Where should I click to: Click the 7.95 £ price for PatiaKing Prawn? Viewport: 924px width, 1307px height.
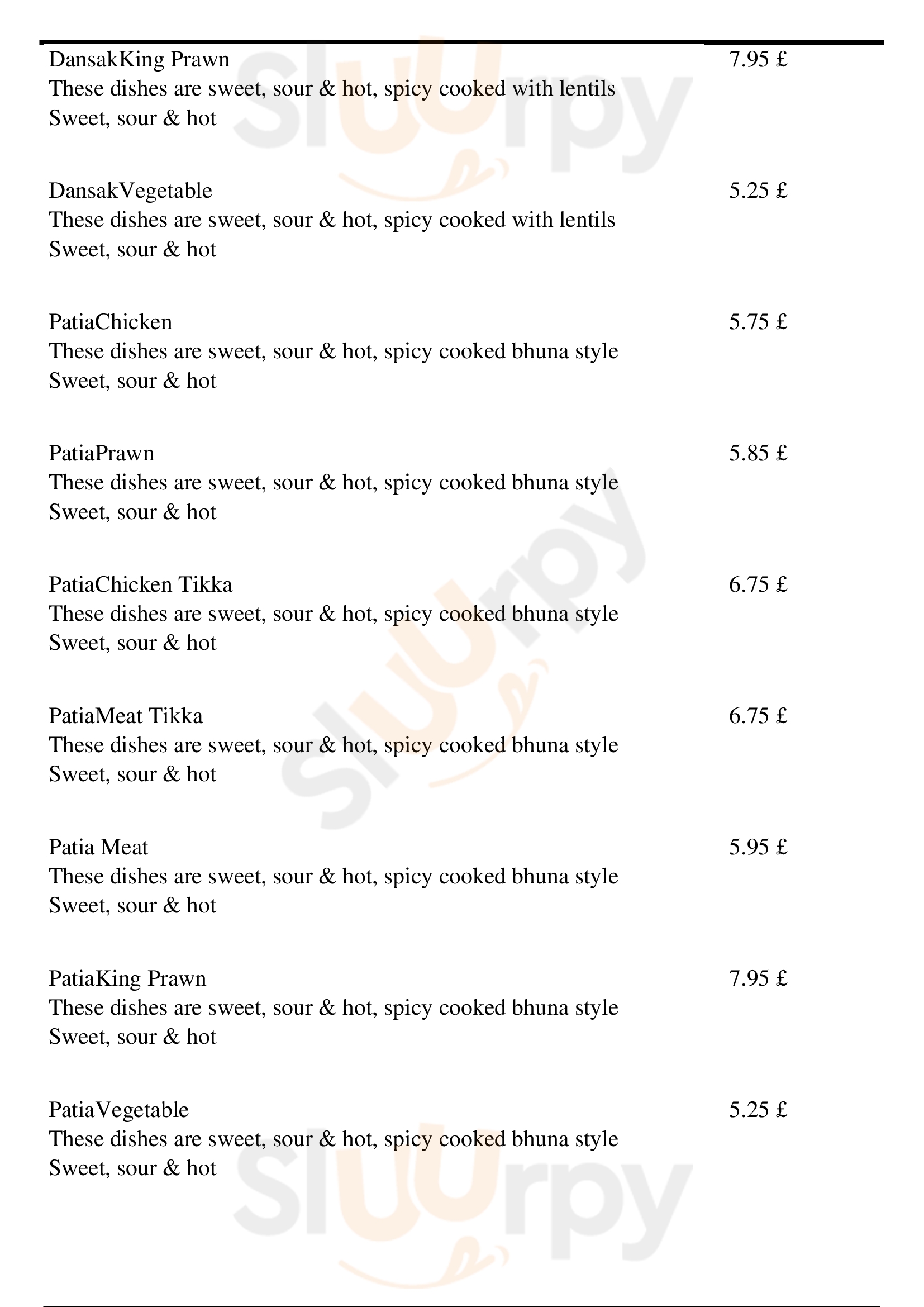coord(758,978)
